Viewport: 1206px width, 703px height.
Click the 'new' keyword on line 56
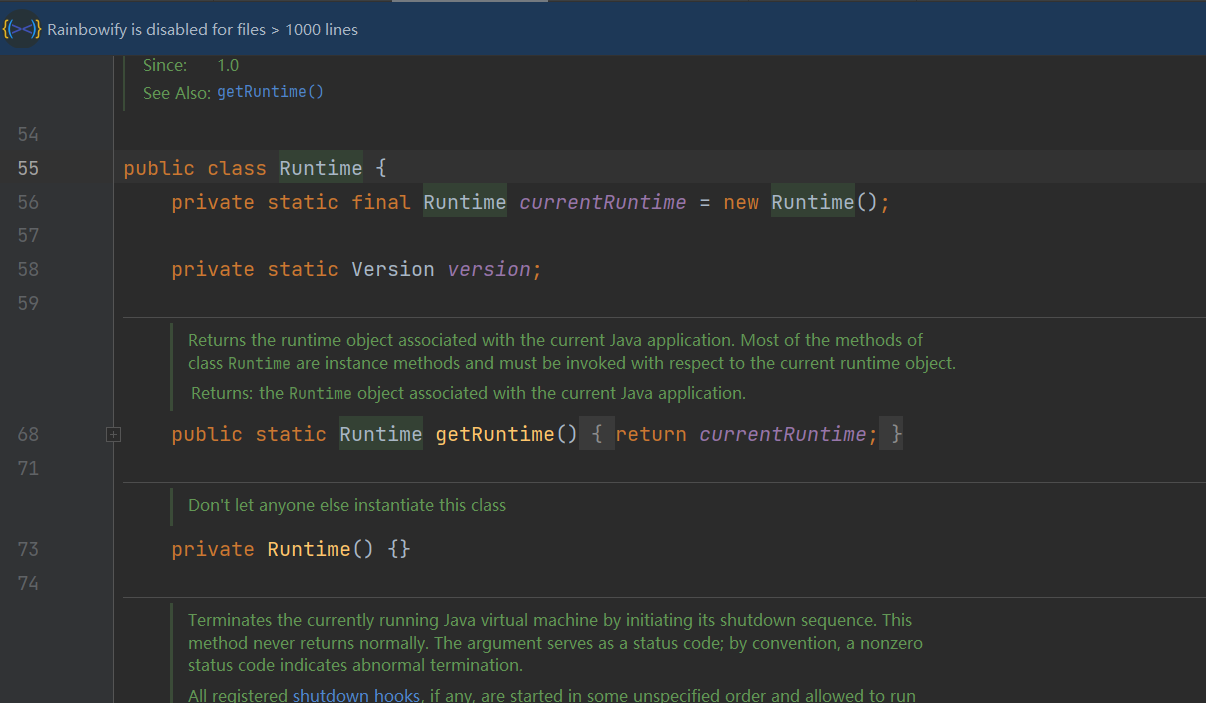pos(741,202)
